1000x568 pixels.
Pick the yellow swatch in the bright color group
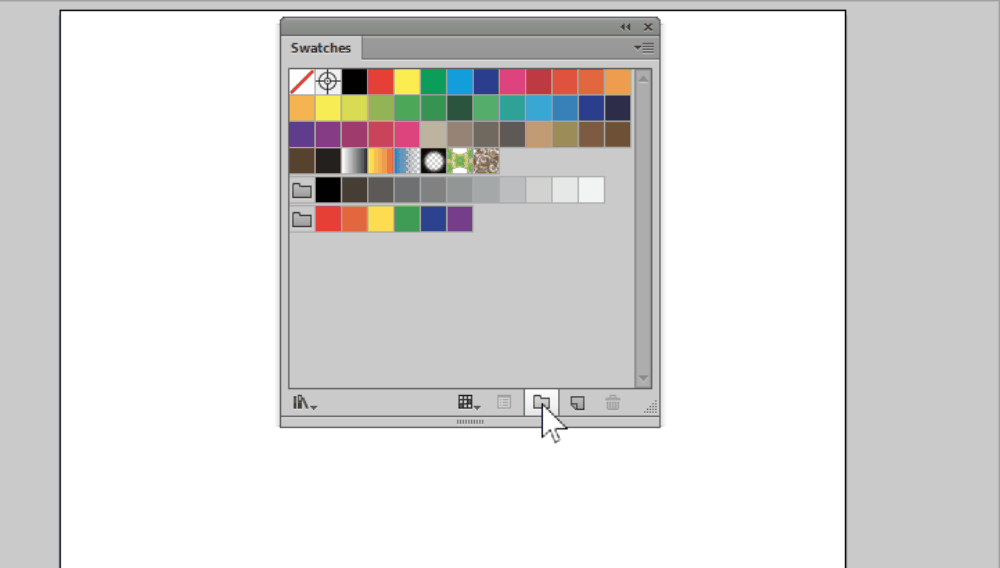[x=381, y=219]
